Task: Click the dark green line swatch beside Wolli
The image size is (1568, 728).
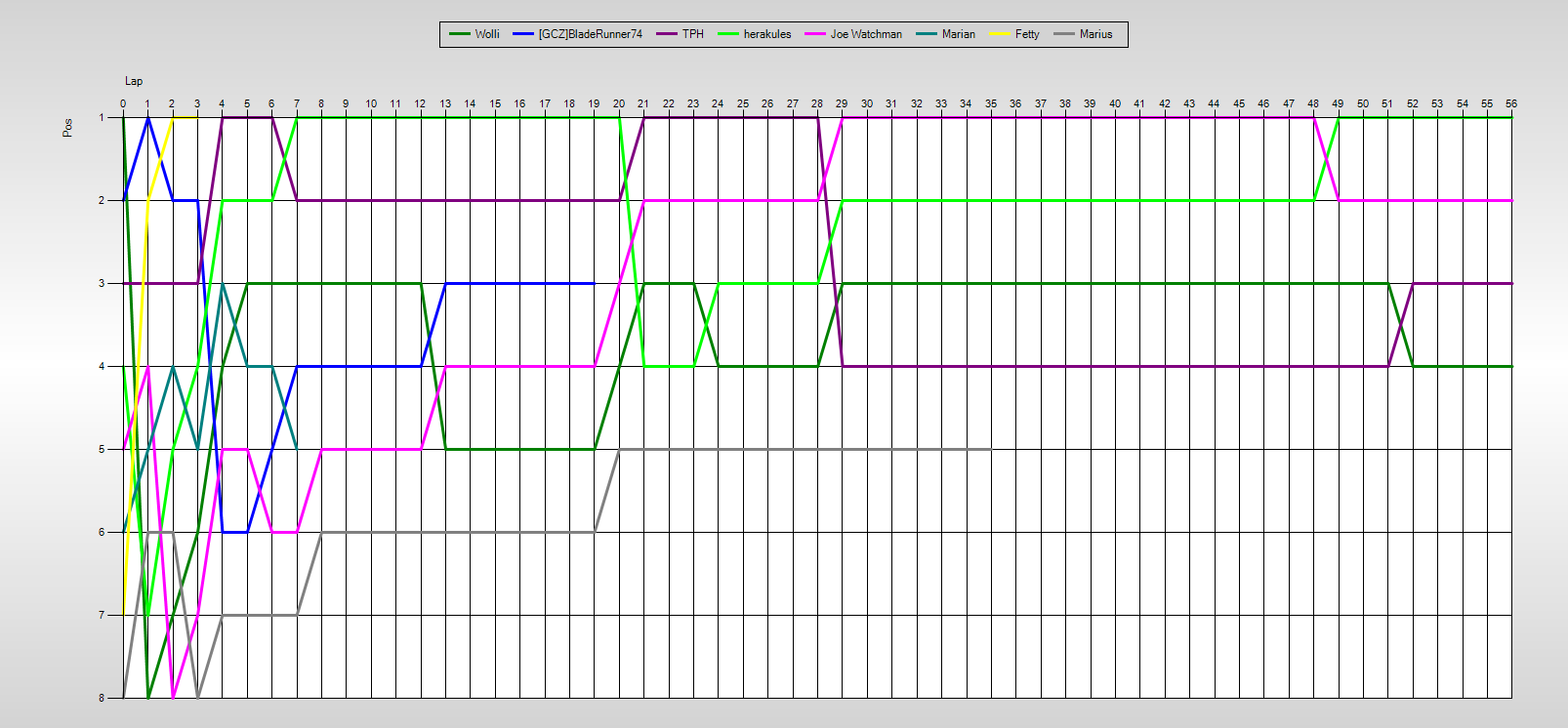Action: click(x=460, y=34)
